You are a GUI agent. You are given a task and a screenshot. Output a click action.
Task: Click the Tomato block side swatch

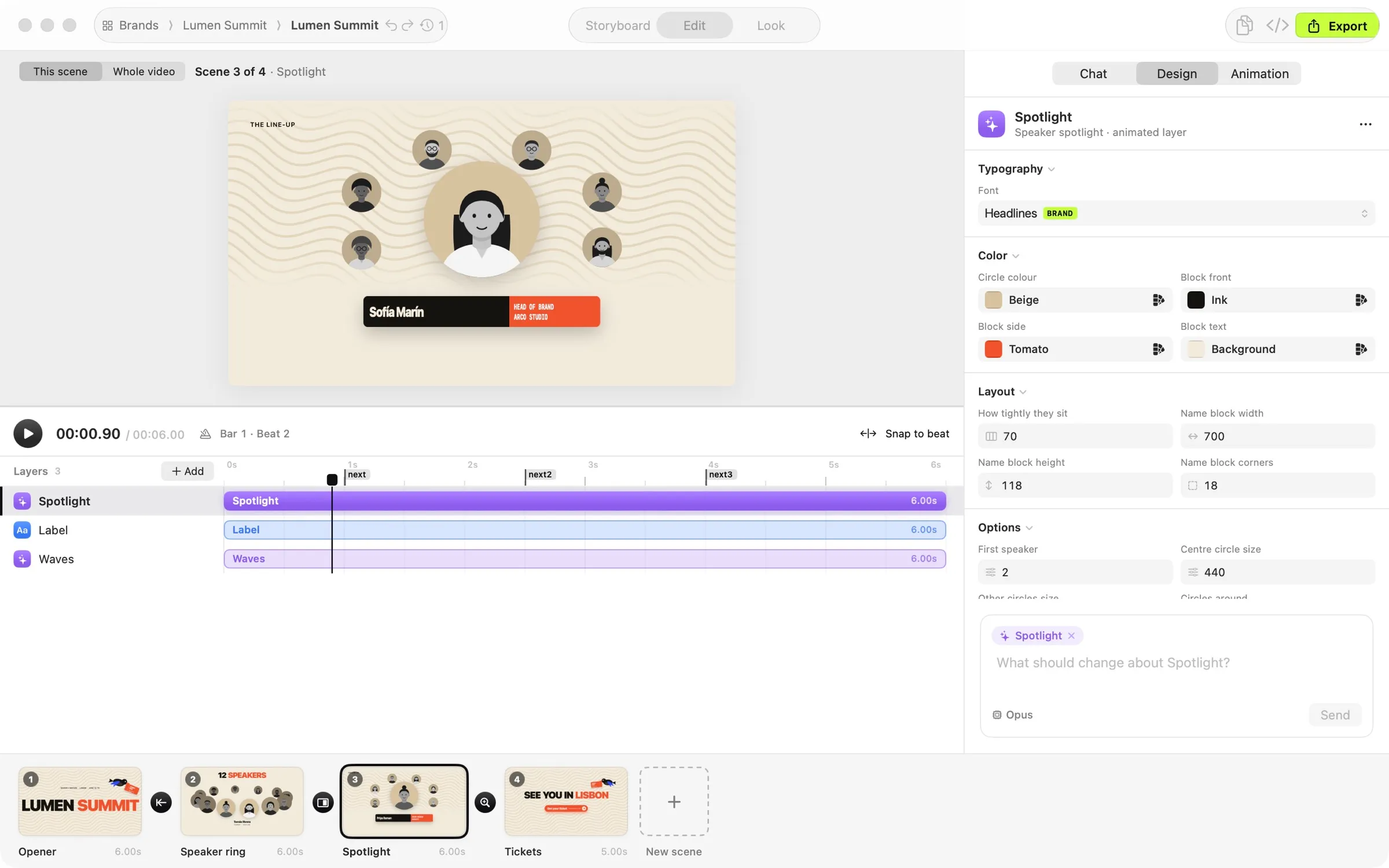point(993,349)
